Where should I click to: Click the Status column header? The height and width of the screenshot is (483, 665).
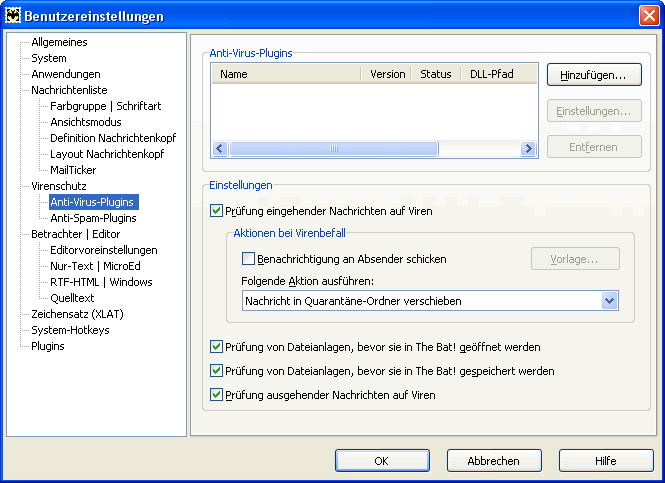coord(436,74)
